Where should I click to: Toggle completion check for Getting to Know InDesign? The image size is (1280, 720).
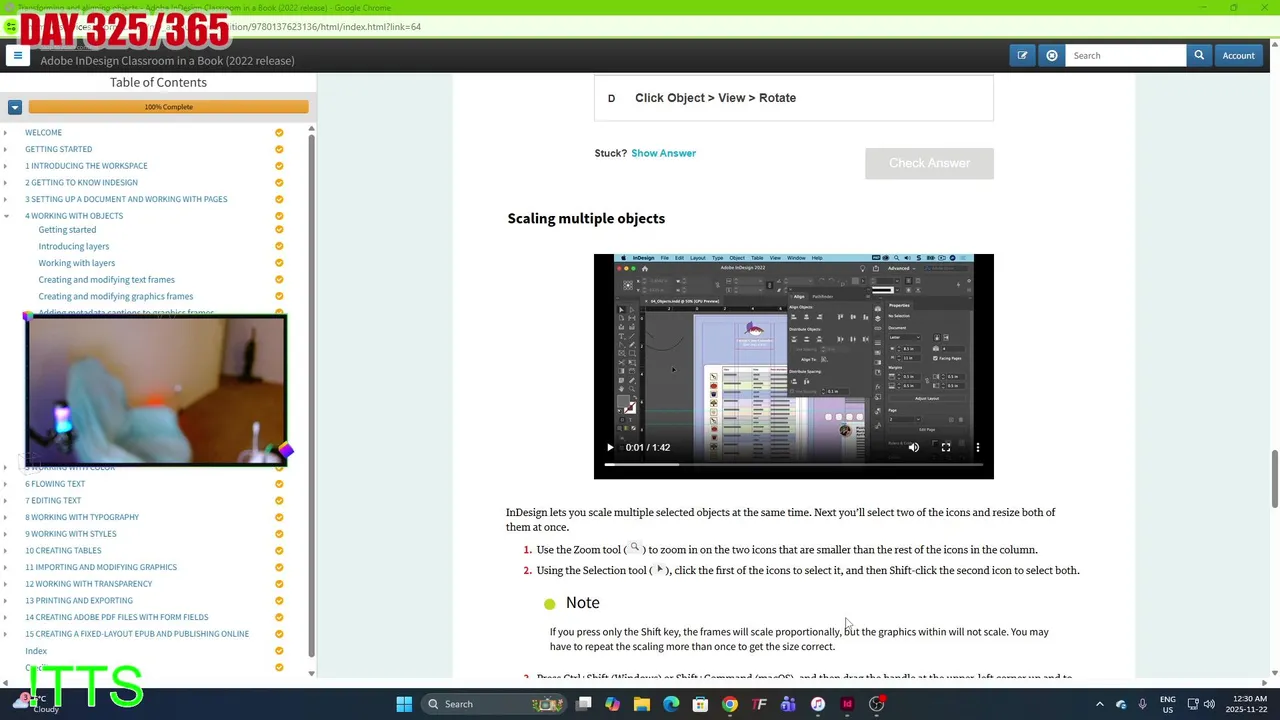279,183
